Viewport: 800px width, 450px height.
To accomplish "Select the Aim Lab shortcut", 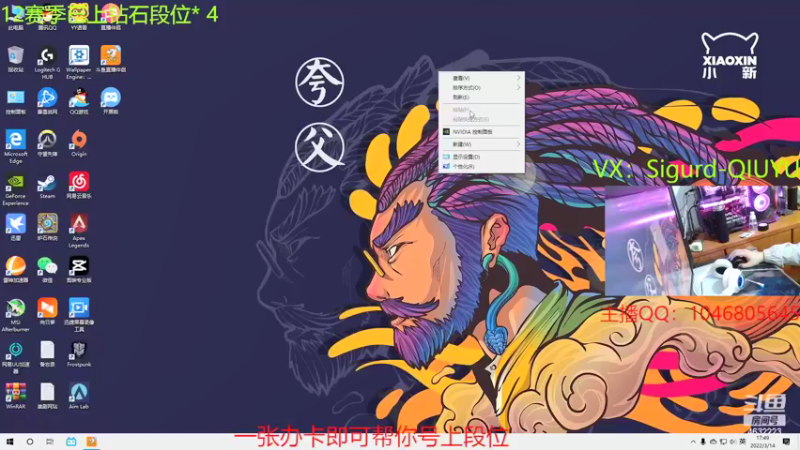I will coord(79,396).
